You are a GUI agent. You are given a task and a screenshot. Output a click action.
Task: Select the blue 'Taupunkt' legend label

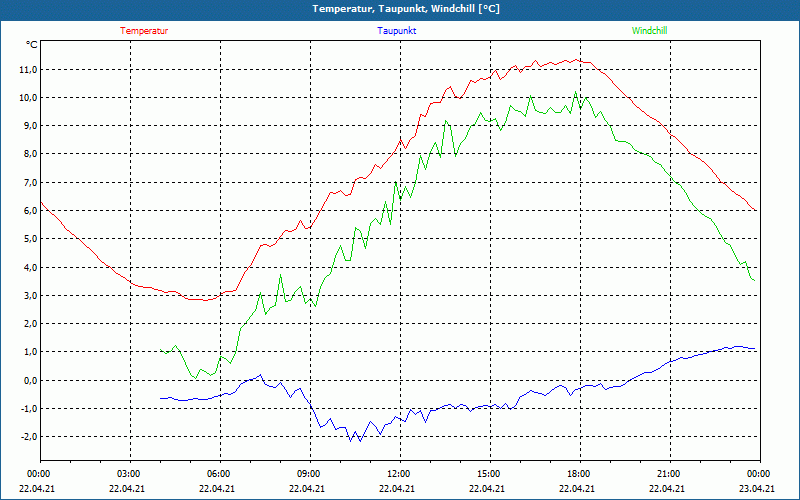(x=396, y=31)
